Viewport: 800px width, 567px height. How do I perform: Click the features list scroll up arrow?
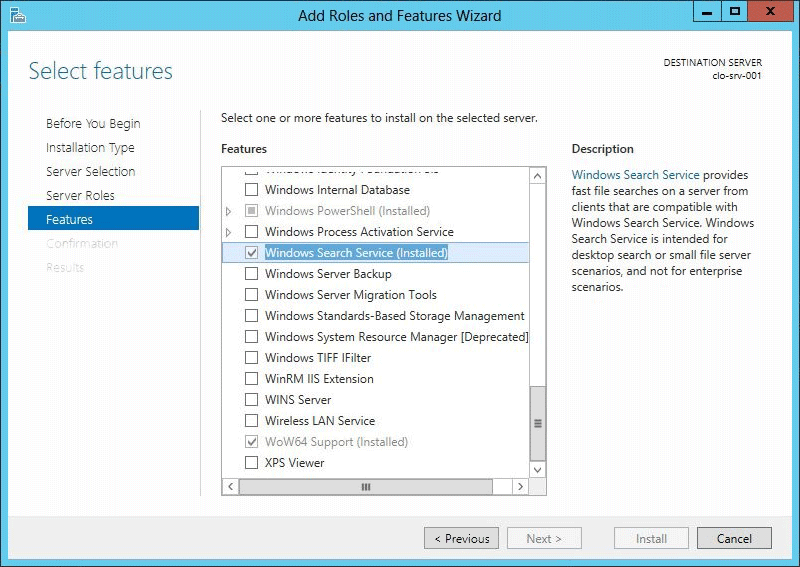click(538, 176)
